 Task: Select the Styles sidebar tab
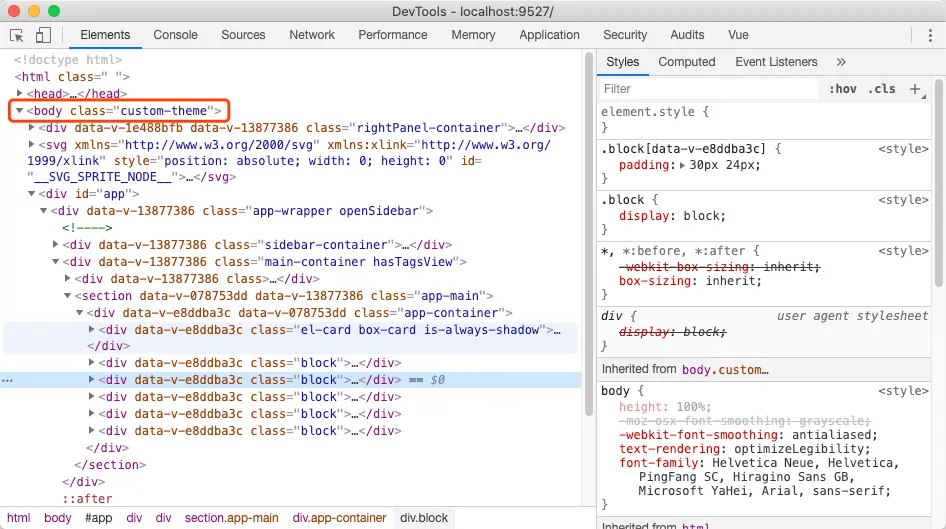(623, 62)
